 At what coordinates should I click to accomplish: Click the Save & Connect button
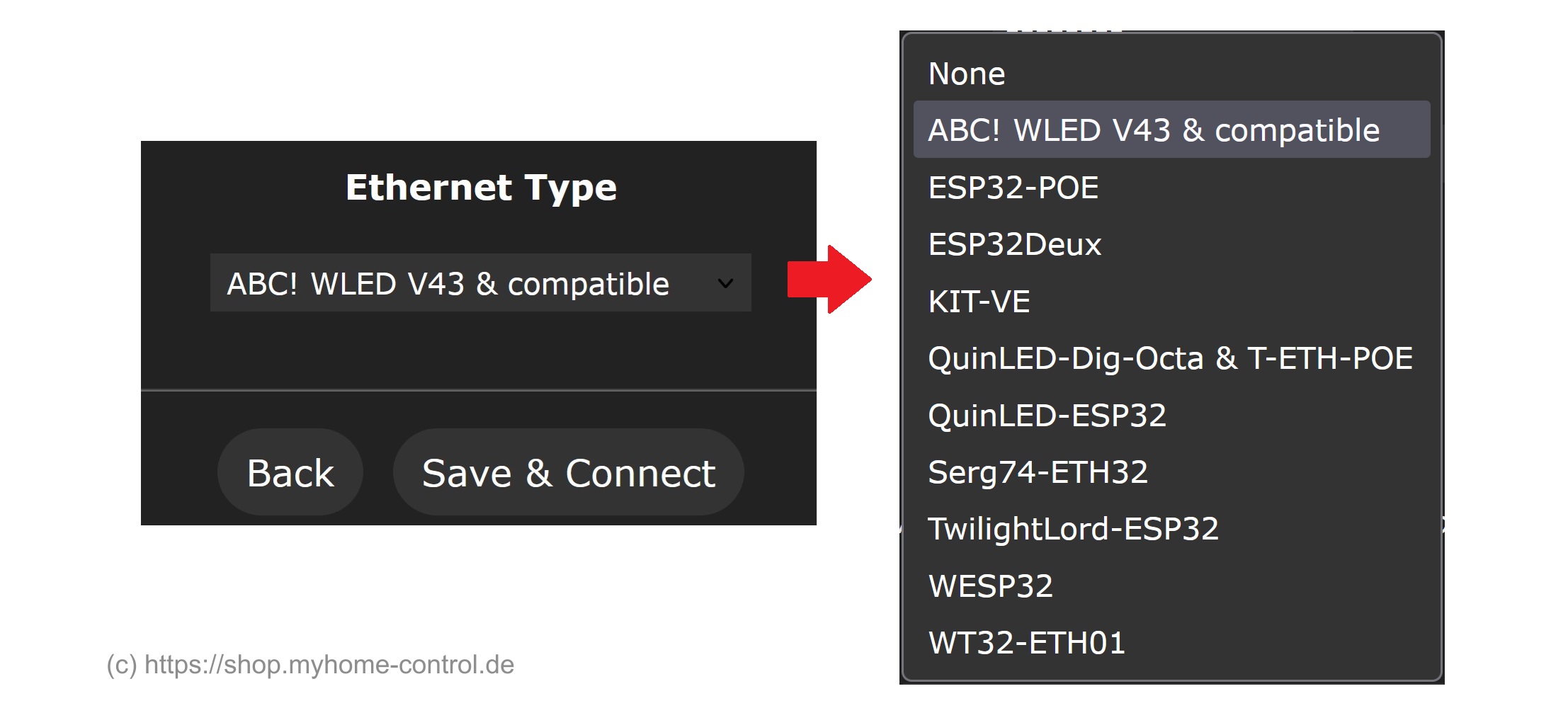(x=569, y=472)
